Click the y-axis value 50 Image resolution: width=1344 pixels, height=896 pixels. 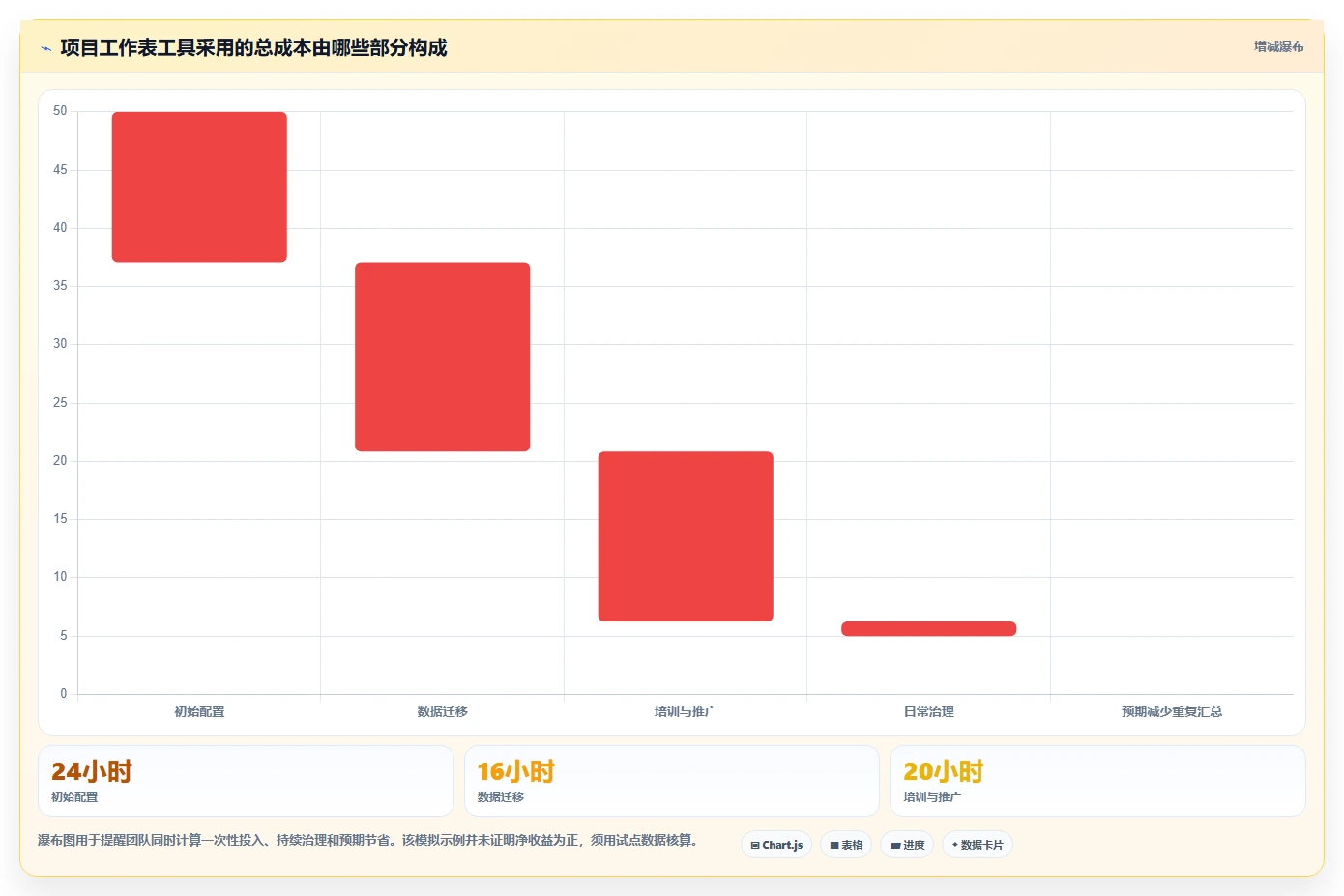tap(60, 111)
